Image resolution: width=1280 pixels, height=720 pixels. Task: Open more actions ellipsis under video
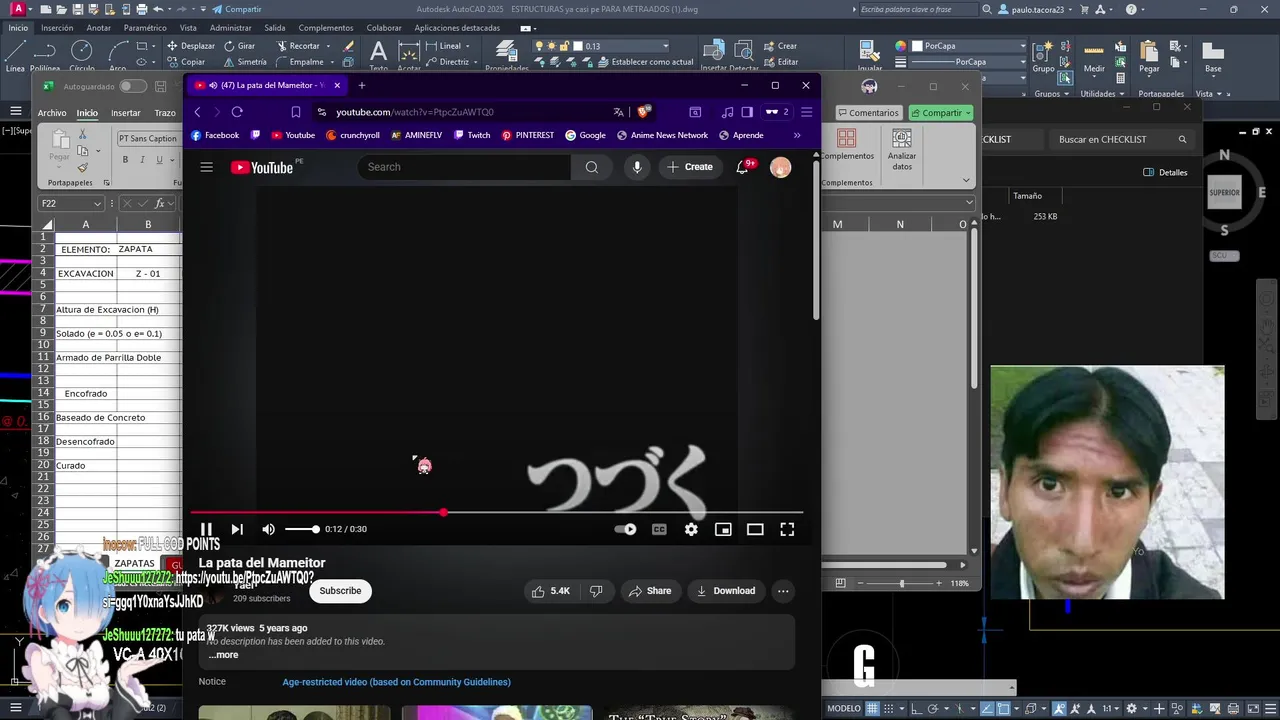coord(783,591)
